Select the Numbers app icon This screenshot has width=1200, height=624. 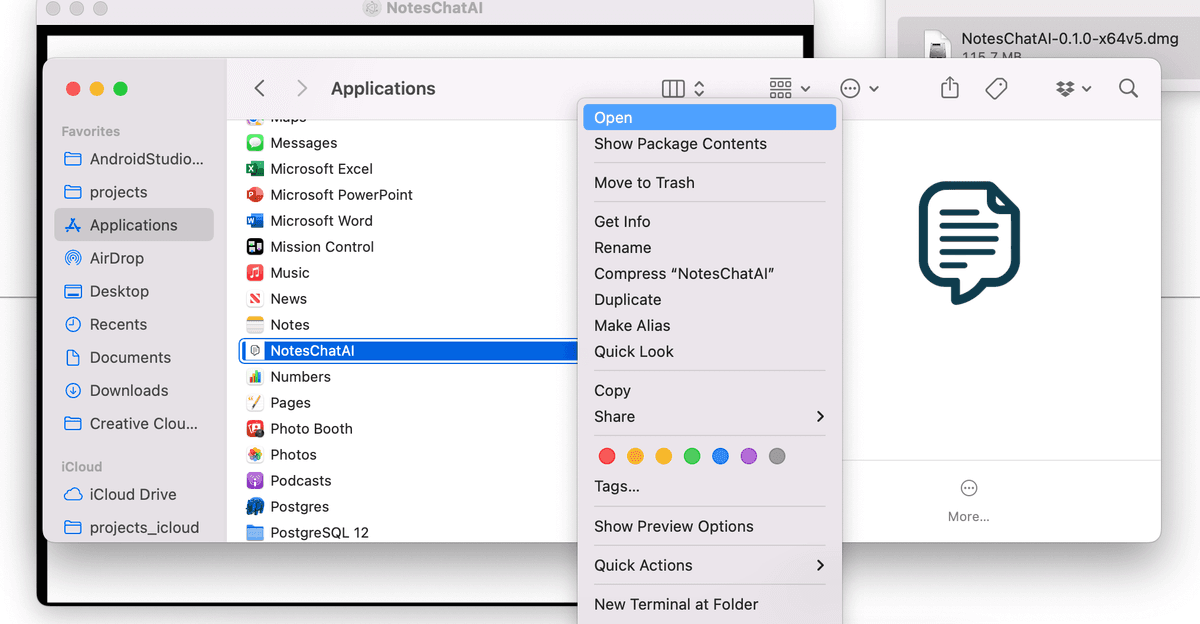255,377
